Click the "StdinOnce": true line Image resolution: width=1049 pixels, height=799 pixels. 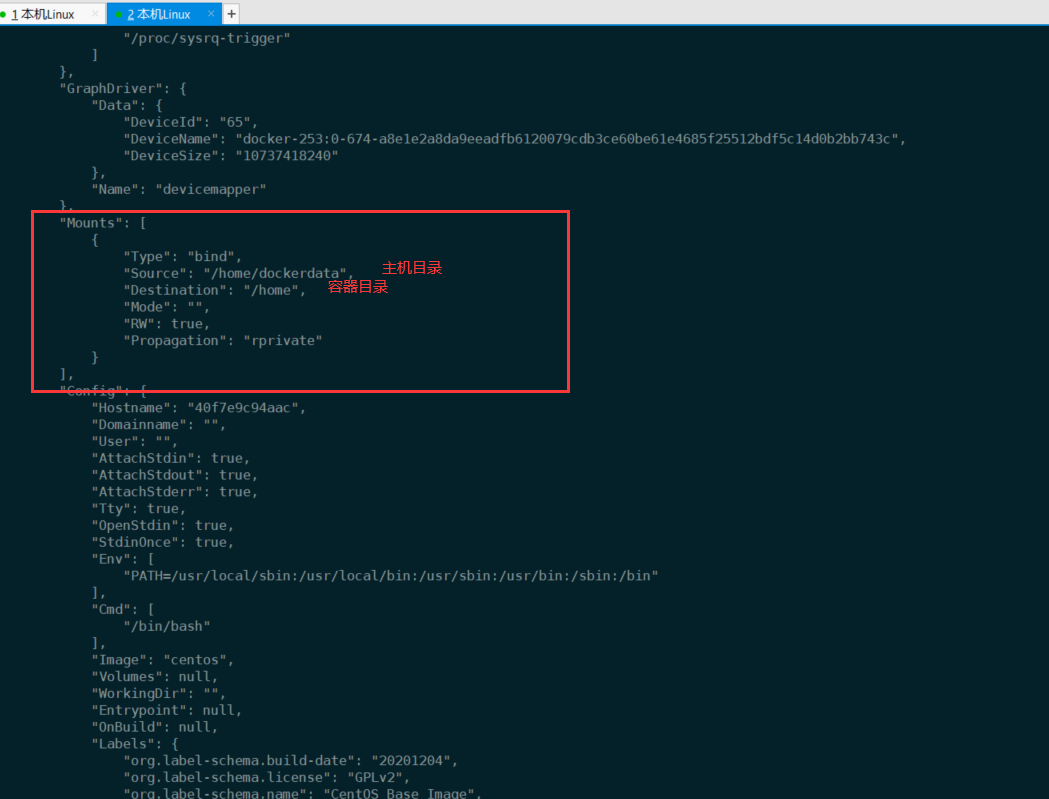[x=163, y=542]
